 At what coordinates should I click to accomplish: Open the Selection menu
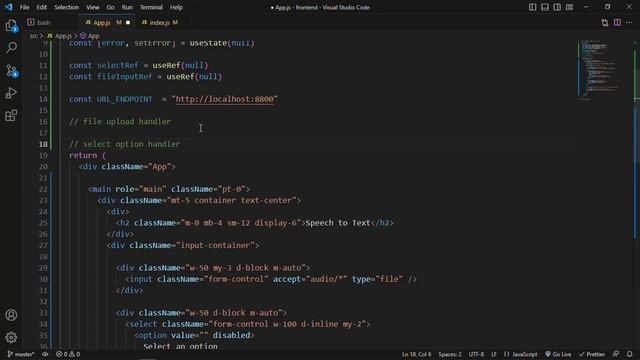pos(67,7)
